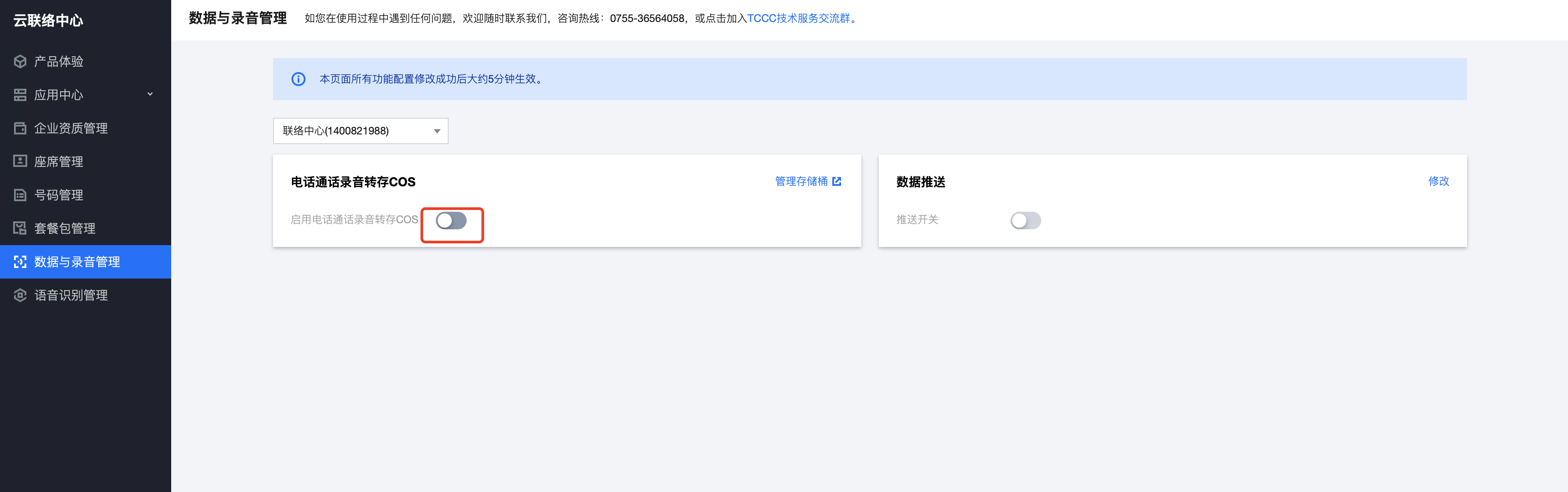This screenshot has height=492, width=1568.
Task: Toggle the 推送开关 switch
Action: click(1025, 221)
